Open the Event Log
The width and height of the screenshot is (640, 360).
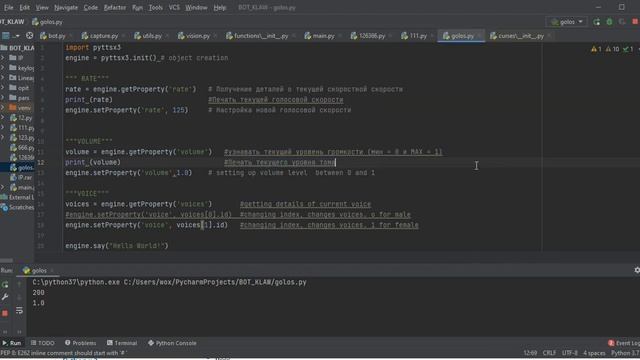coord(624,343)
